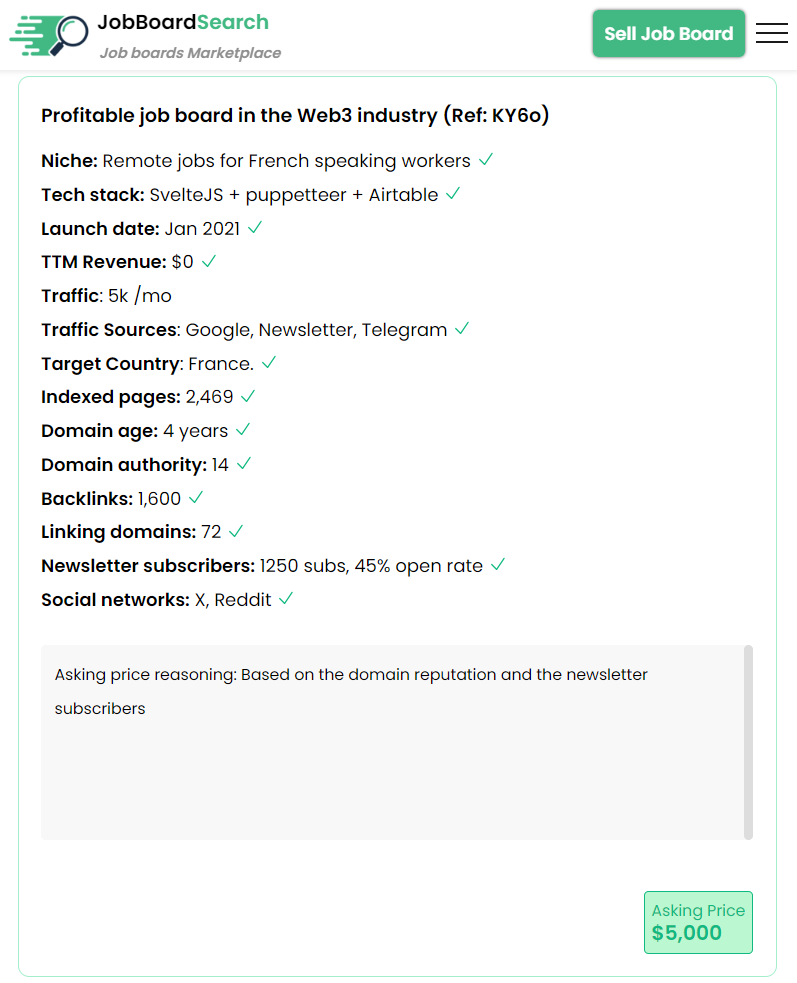Click the Social networks verified checkmark
Screen dimensions: 797x983
[x=286, y=599]
